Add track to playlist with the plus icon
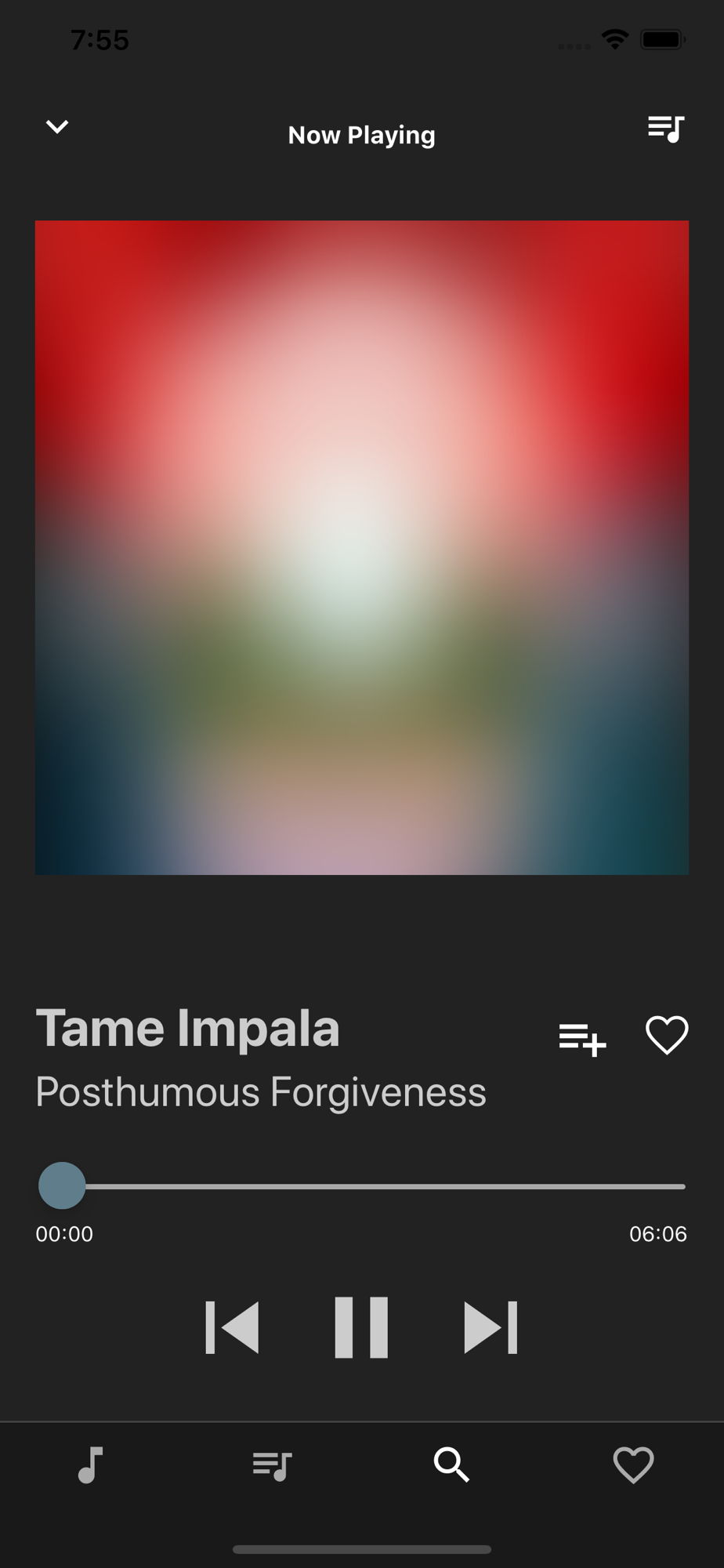724x1568 pixels. 582,1040
